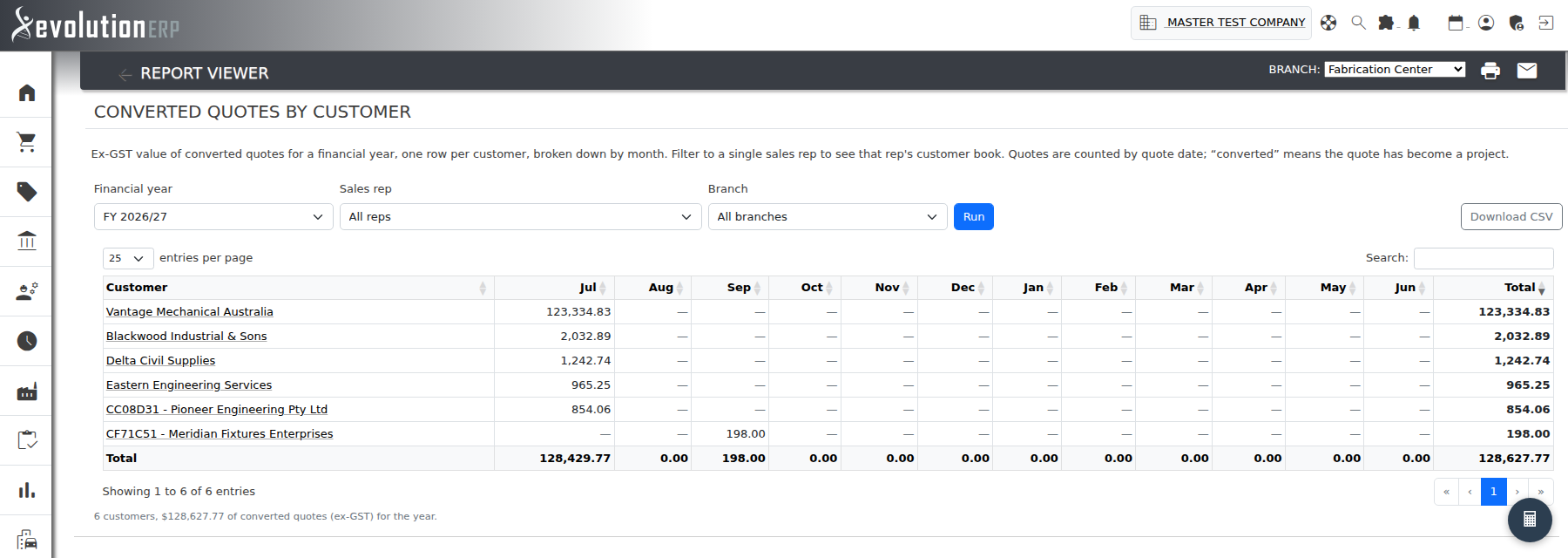Click the next page › pagination button
The height and width of the screenshot is (558, 1568).
[1517, 492]
